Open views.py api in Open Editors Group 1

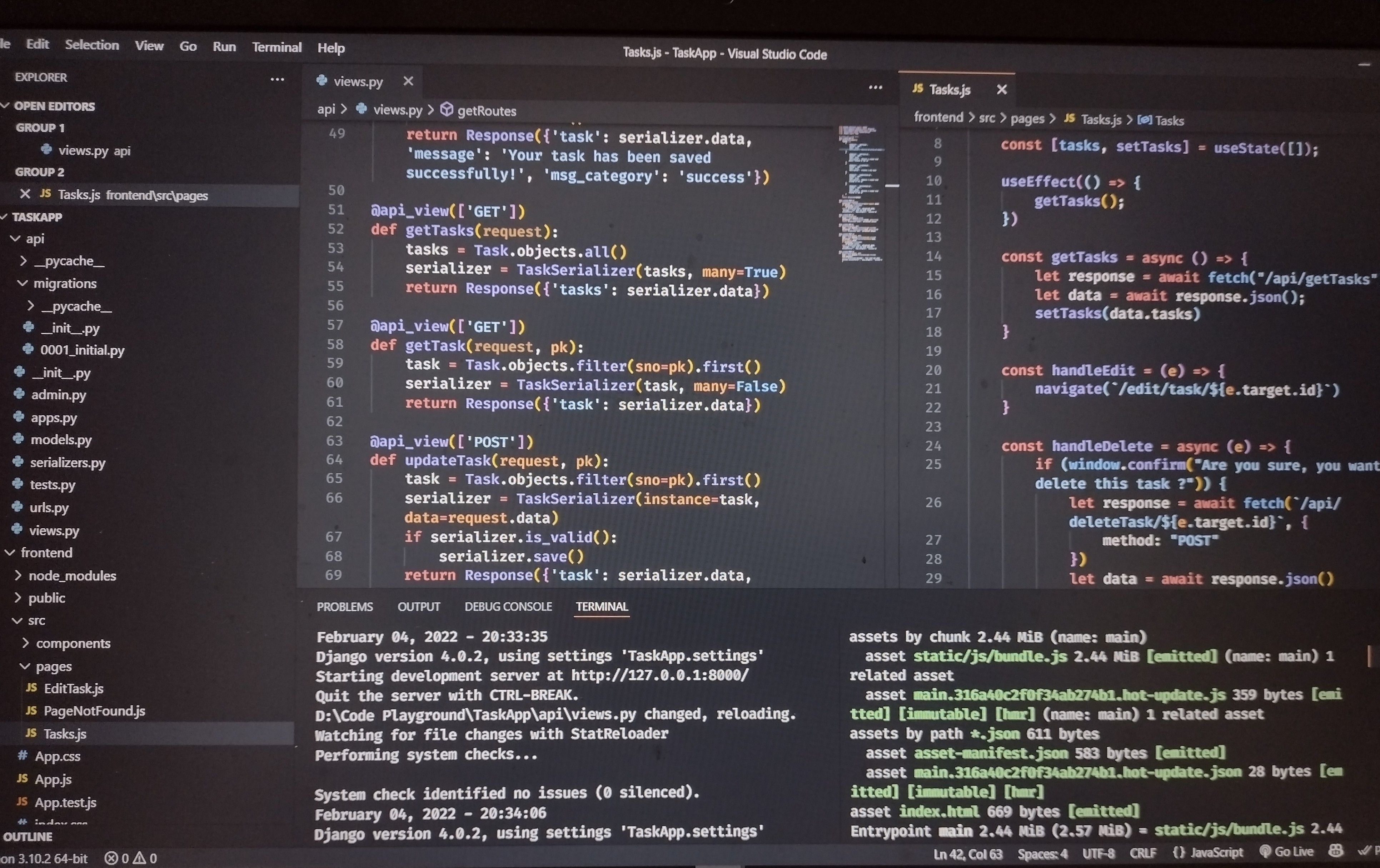(94, 150)
